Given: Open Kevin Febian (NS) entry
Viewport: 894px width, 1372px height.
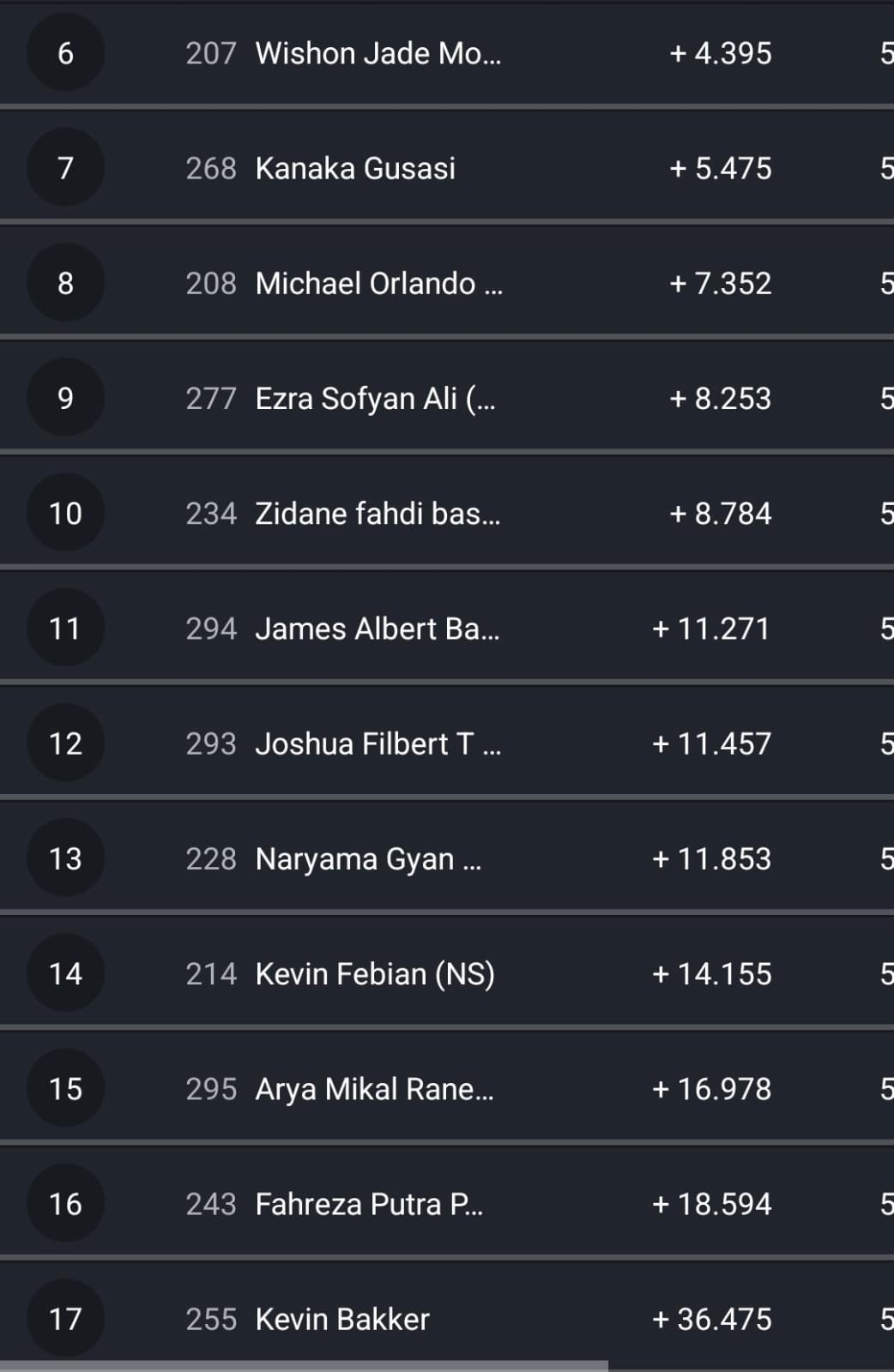Looking at the screenshot, I should pos(375,974).
